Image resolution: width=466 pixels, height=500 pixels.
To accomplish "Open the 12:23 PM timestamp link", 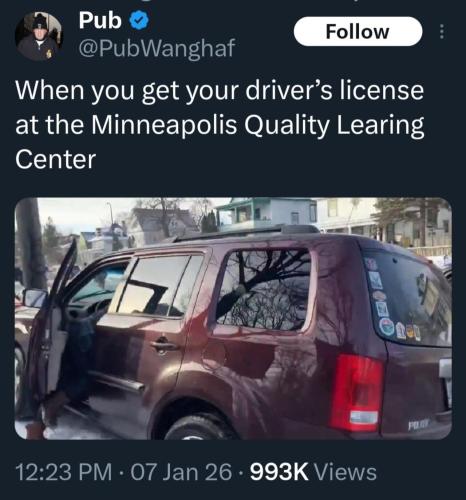I will (64, 472).
